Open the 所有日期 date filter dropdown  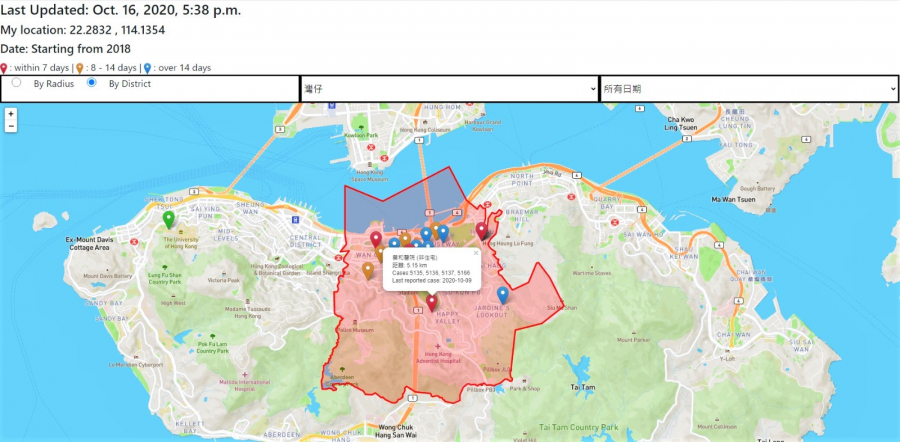click(748, 89)
